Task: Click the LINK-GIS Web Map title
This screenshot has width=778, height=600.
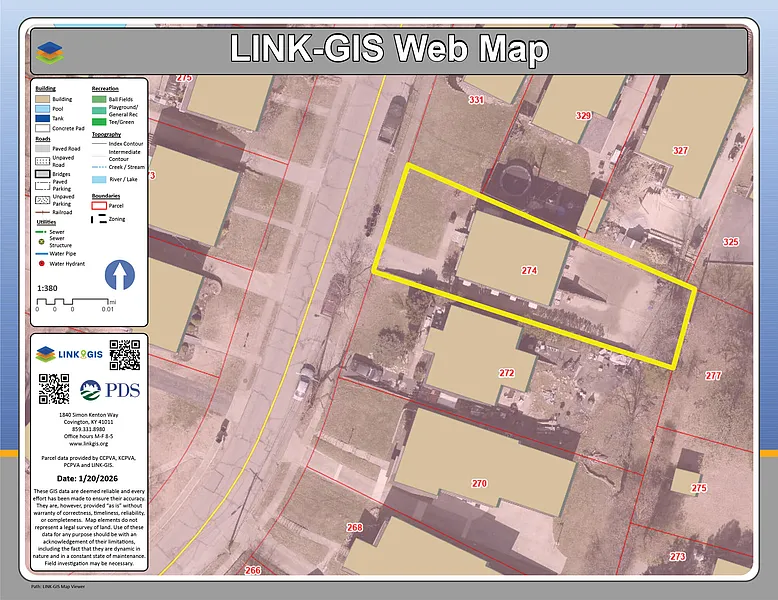Action: coord(389,49)
